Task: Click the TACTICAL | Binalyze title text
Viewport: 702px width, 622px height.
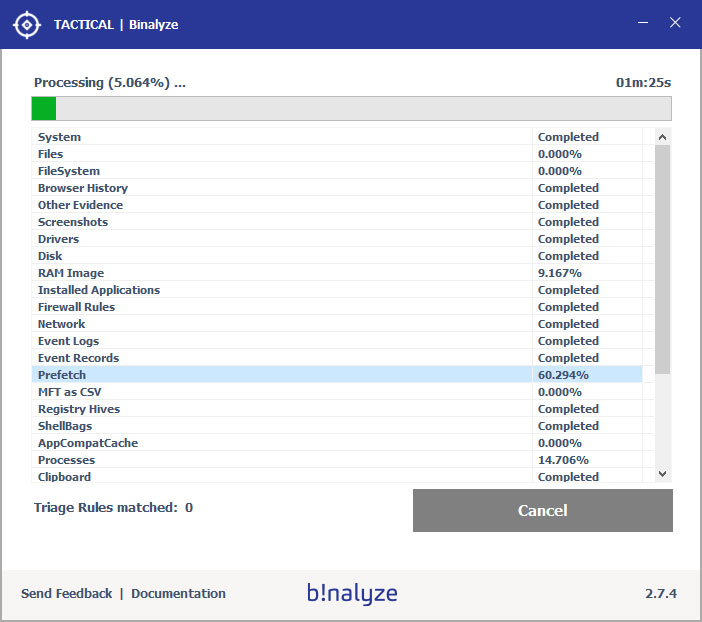Action: pos(116,25)
